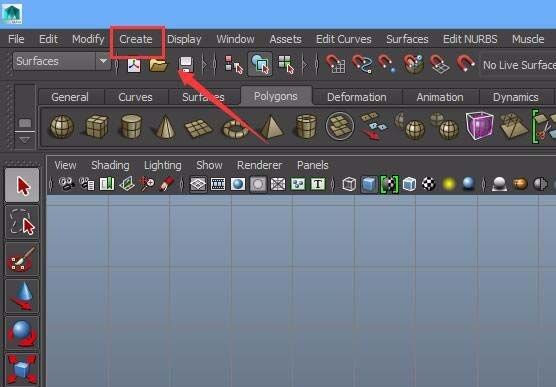Open the Display menu
556x387 pixels.
pyautogui.click(x=184, y=39)
